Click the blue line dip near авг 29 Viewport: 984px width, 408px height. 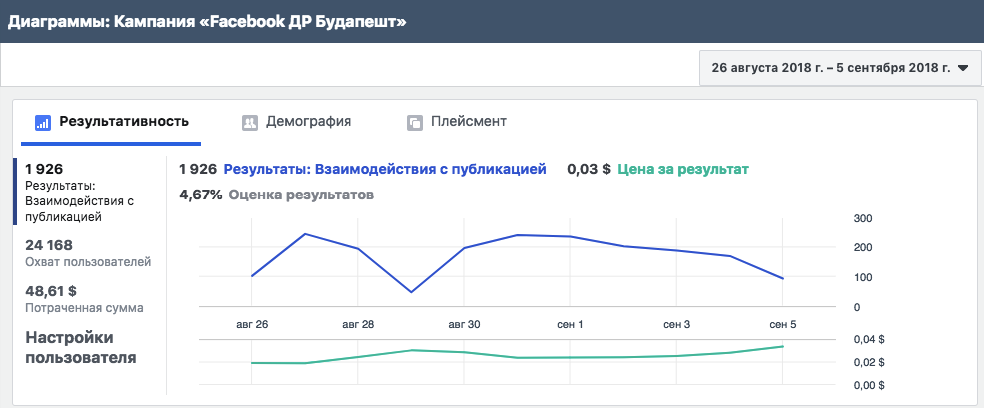411,292
